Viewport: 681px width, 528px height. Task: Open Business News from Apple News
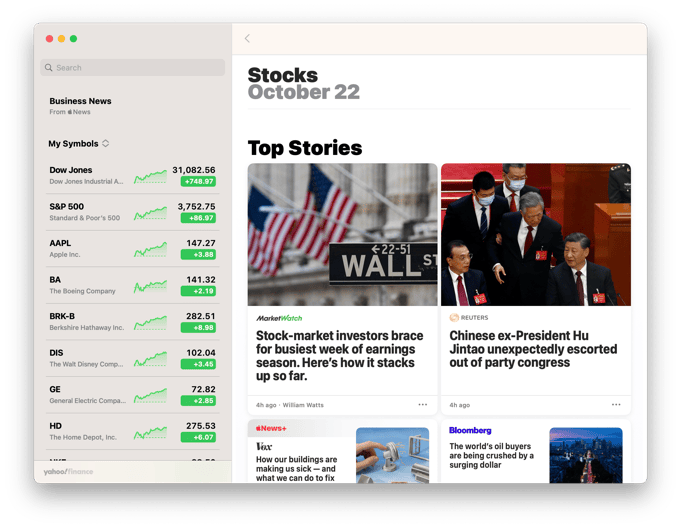pyautogui.click(x=80, y=106)
